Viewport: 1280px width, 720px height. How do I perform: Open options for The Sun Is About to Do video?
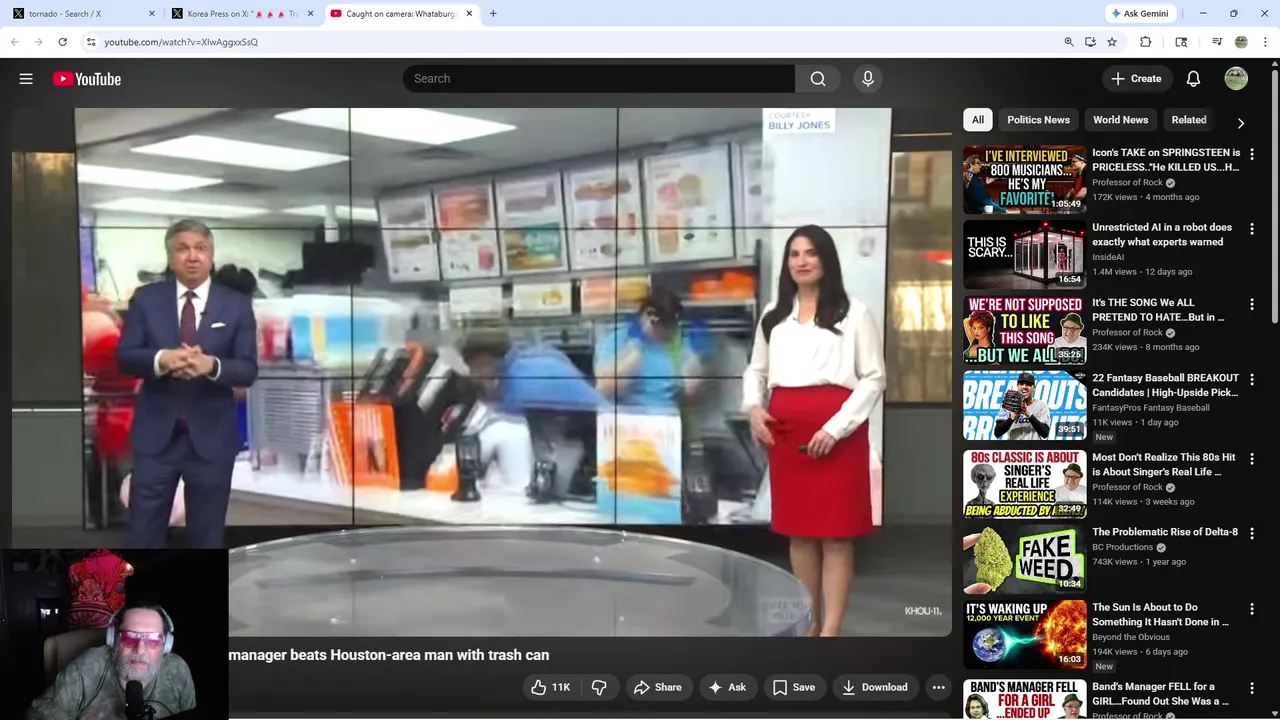1251,609
